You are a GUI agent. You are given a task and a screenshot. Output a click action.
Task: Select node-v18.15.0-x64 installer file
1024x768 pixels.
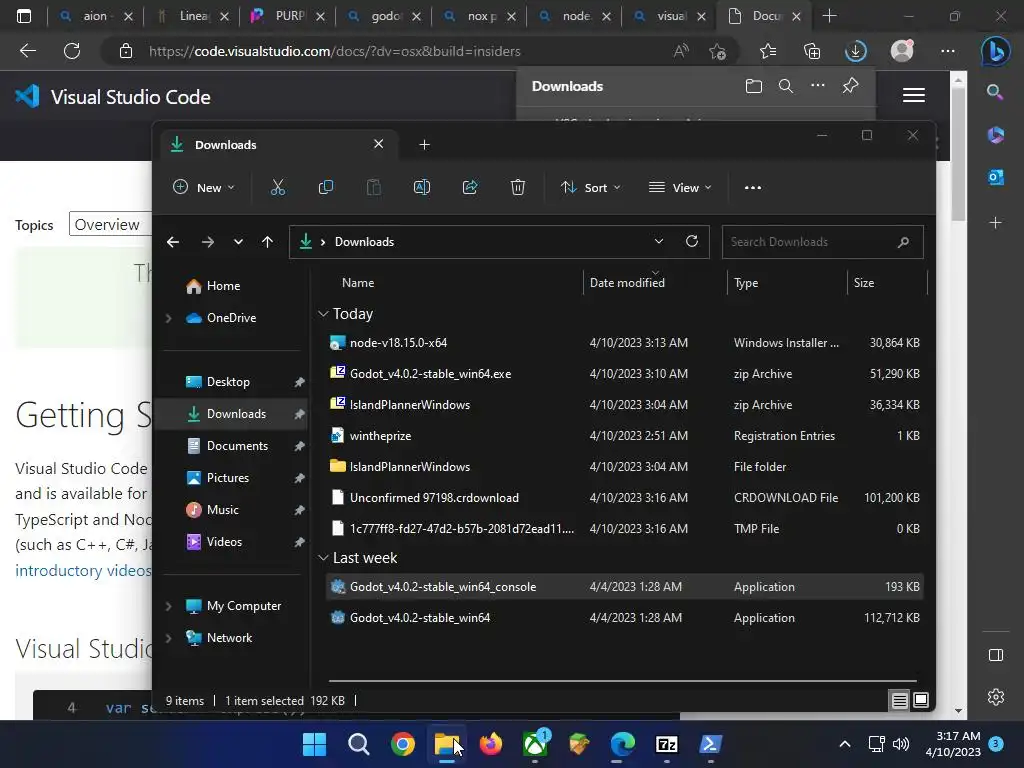[624, 343]
